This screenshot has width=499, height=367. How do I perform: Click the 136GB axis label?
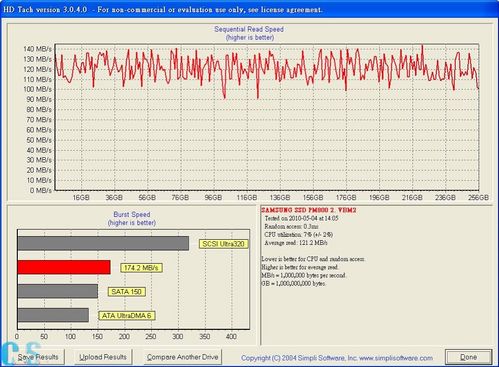pos(280,198)
